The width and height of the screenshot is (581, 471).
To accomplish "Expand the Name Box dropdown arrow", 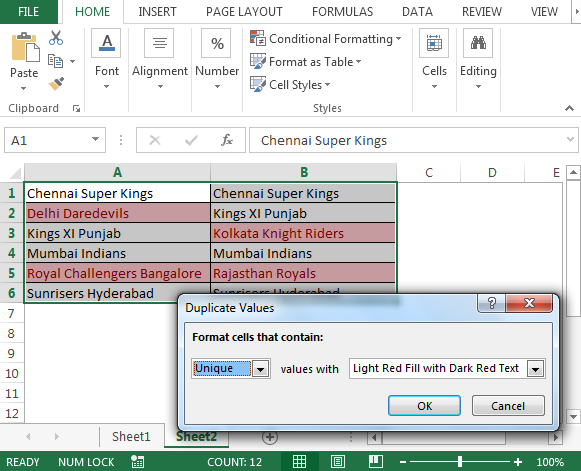I will (96, 139).
